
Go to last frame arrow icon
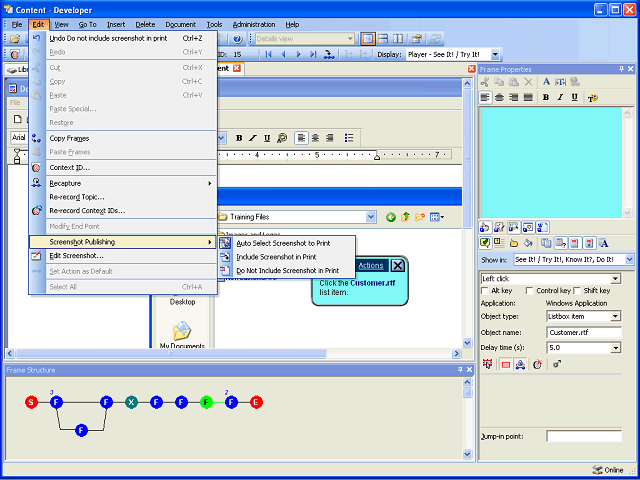click(x=313, y=54)
